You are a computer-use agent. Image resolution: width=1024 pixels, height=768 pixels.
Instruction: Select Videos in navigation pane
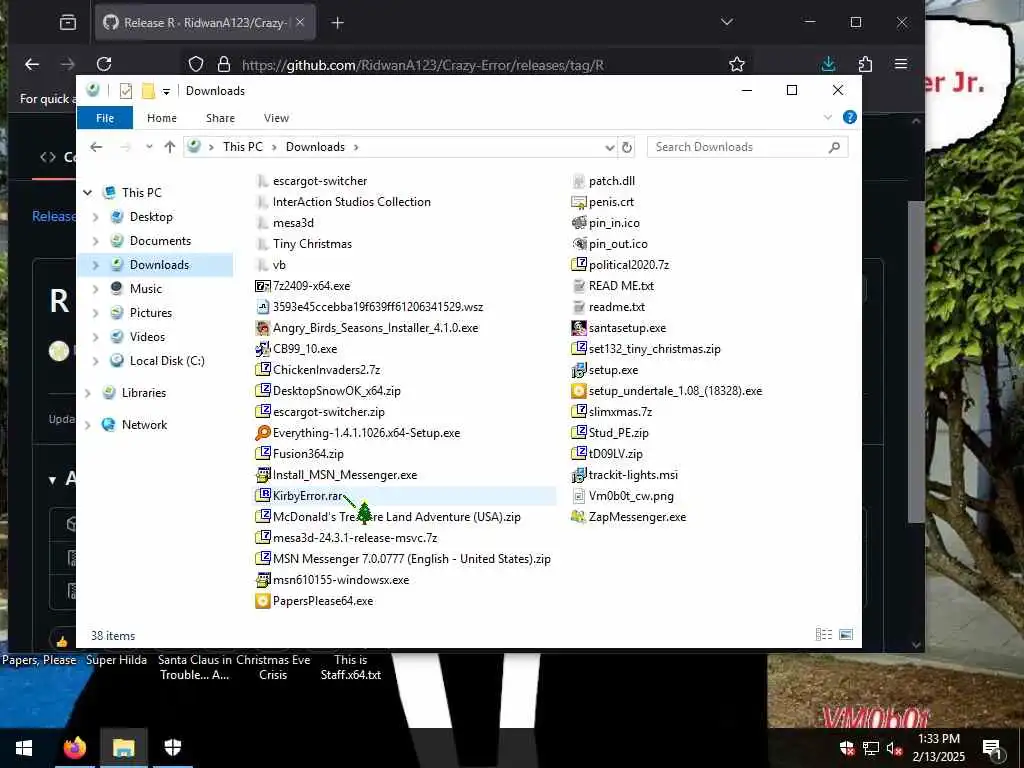[x=147, y=337]
